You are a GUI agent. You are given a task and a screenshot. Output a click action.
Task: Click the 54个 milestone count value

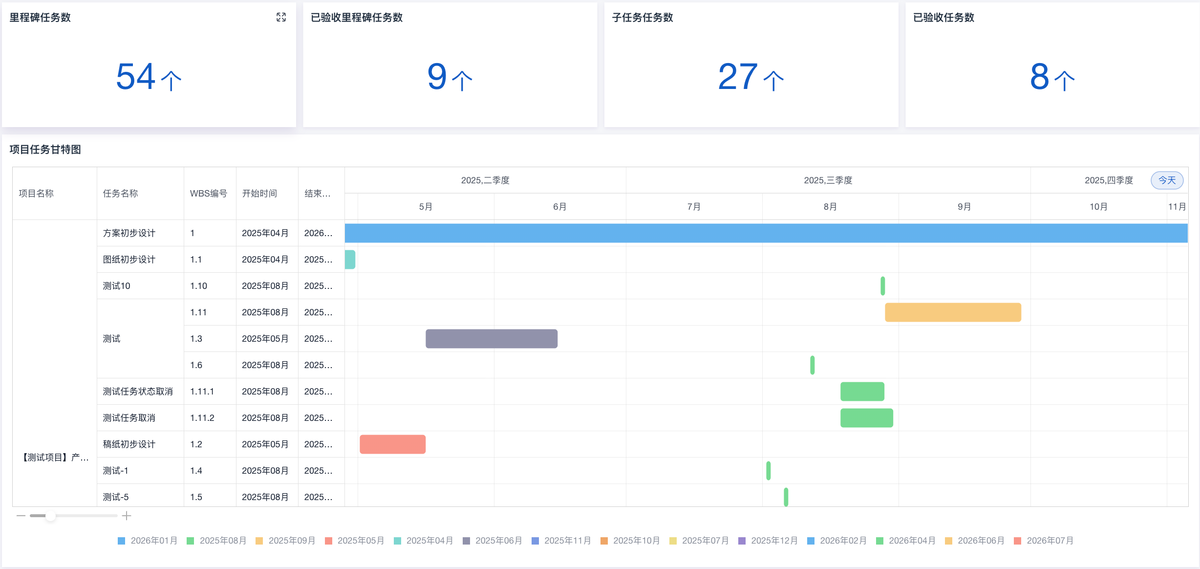pyautogui.click(x=149, y=77)
